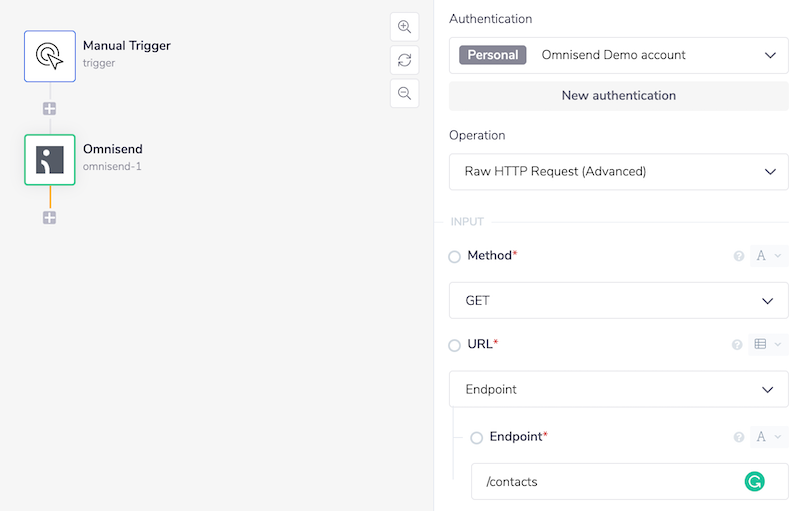Open the URL Endpoint type dropdown
800x511 pixels.
click(618, 390)
